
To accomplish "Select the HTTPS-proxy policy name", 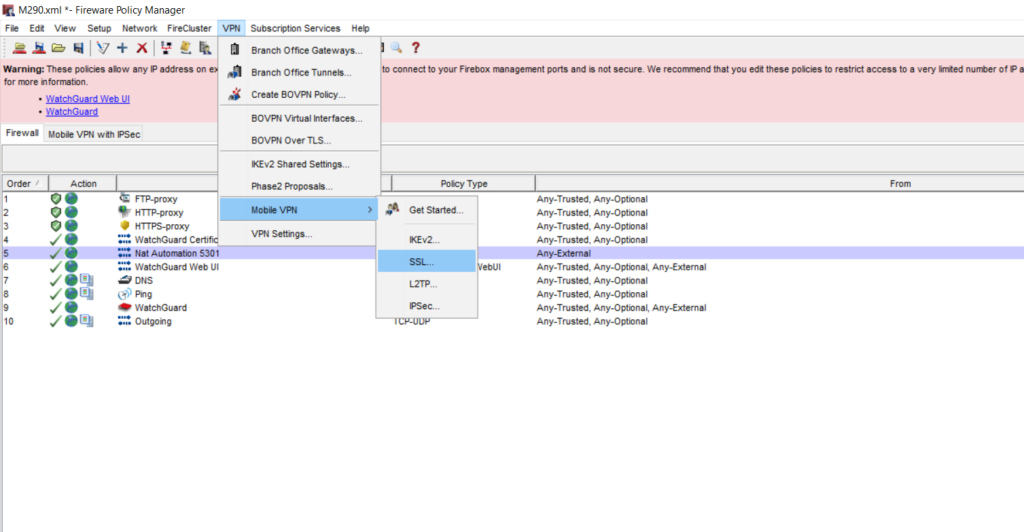I will pos(162,226).
